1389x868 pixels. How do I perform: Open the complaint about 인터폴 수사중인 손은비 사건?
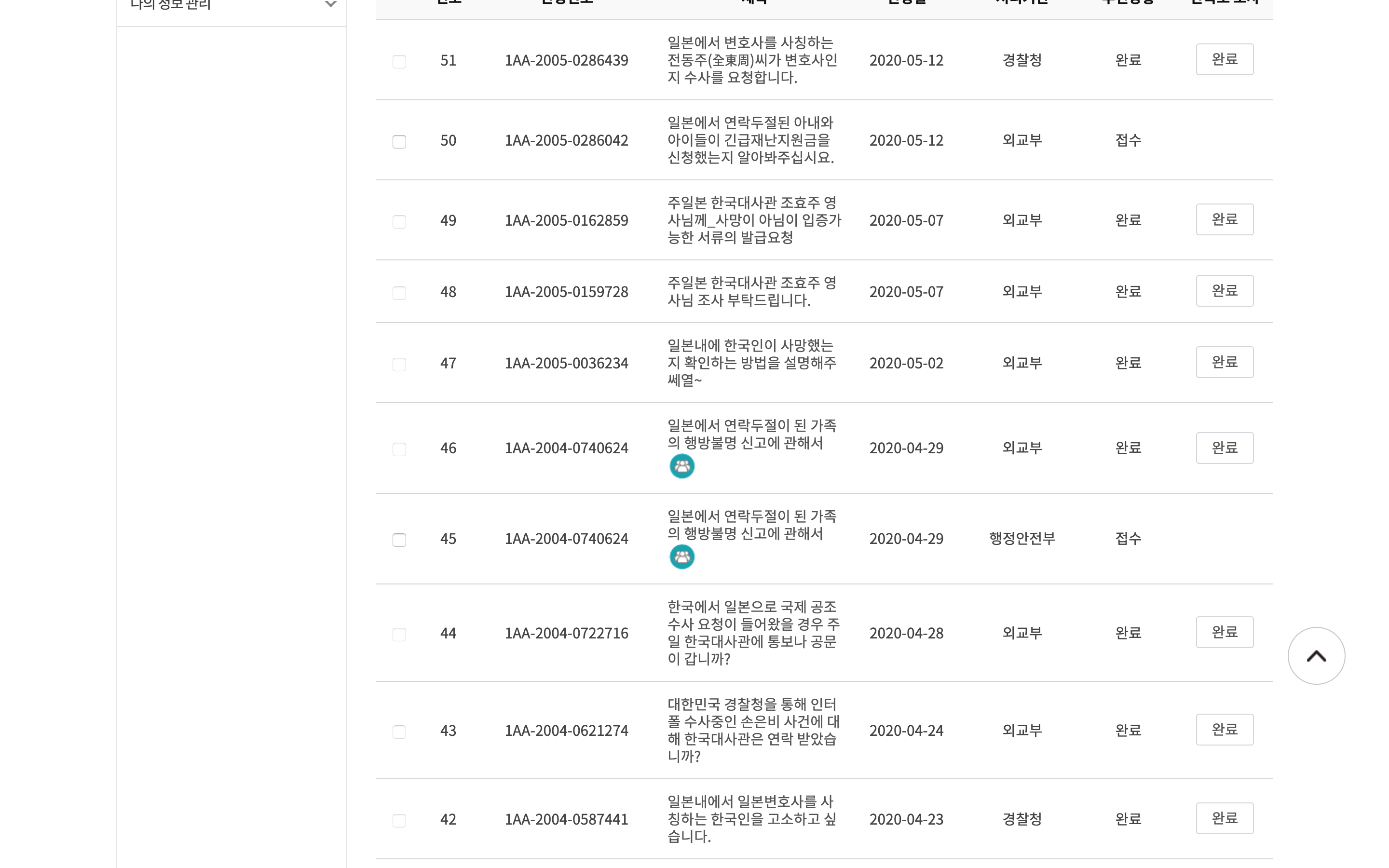pyautogui.click(x=754, y=730)
